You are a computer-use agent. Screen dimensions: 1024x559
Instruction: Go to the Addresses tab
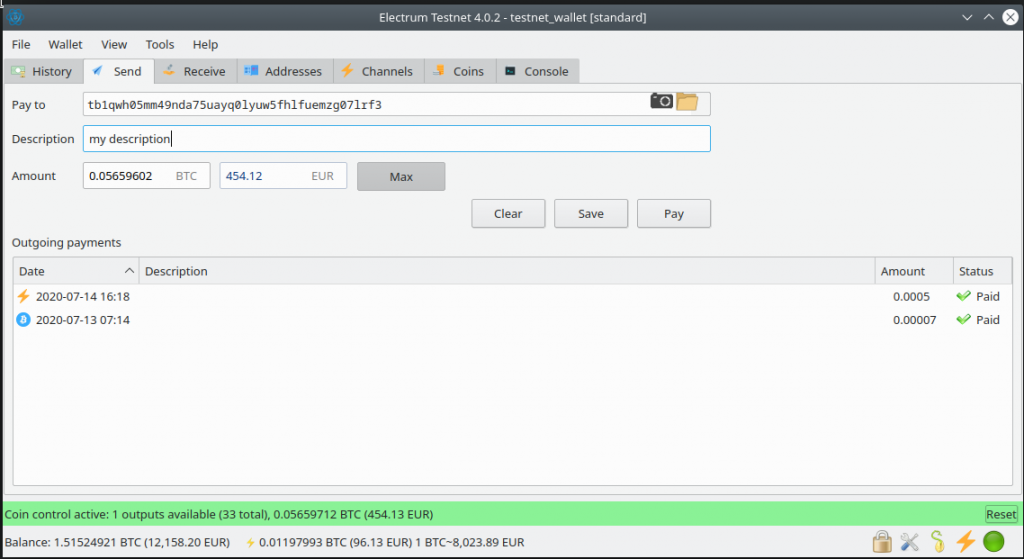[285, 71]
